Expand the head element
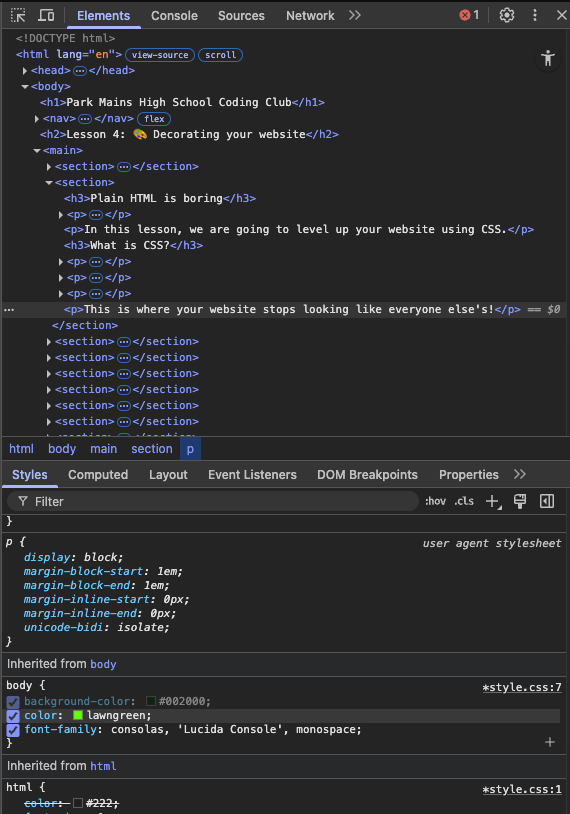 pyautogui.click(x=25, y=71)
